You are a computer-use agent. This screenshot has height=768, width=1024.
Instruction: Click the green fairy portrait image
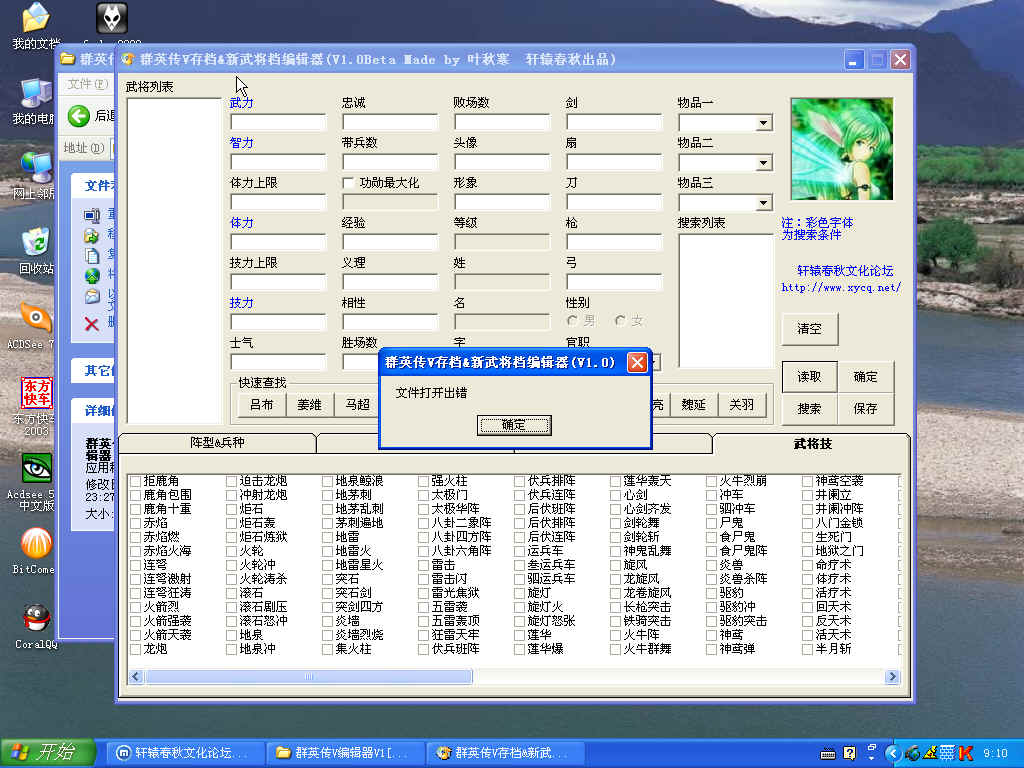[841, 148]
